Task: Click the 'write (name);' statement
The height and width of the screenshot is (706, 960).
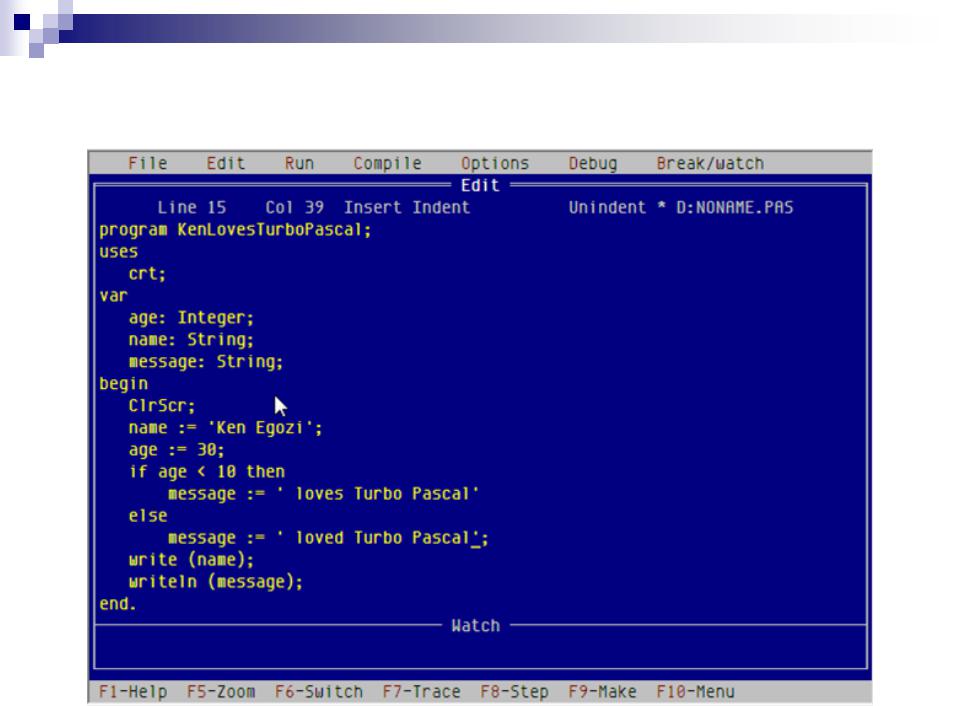Action: (192, 560)
